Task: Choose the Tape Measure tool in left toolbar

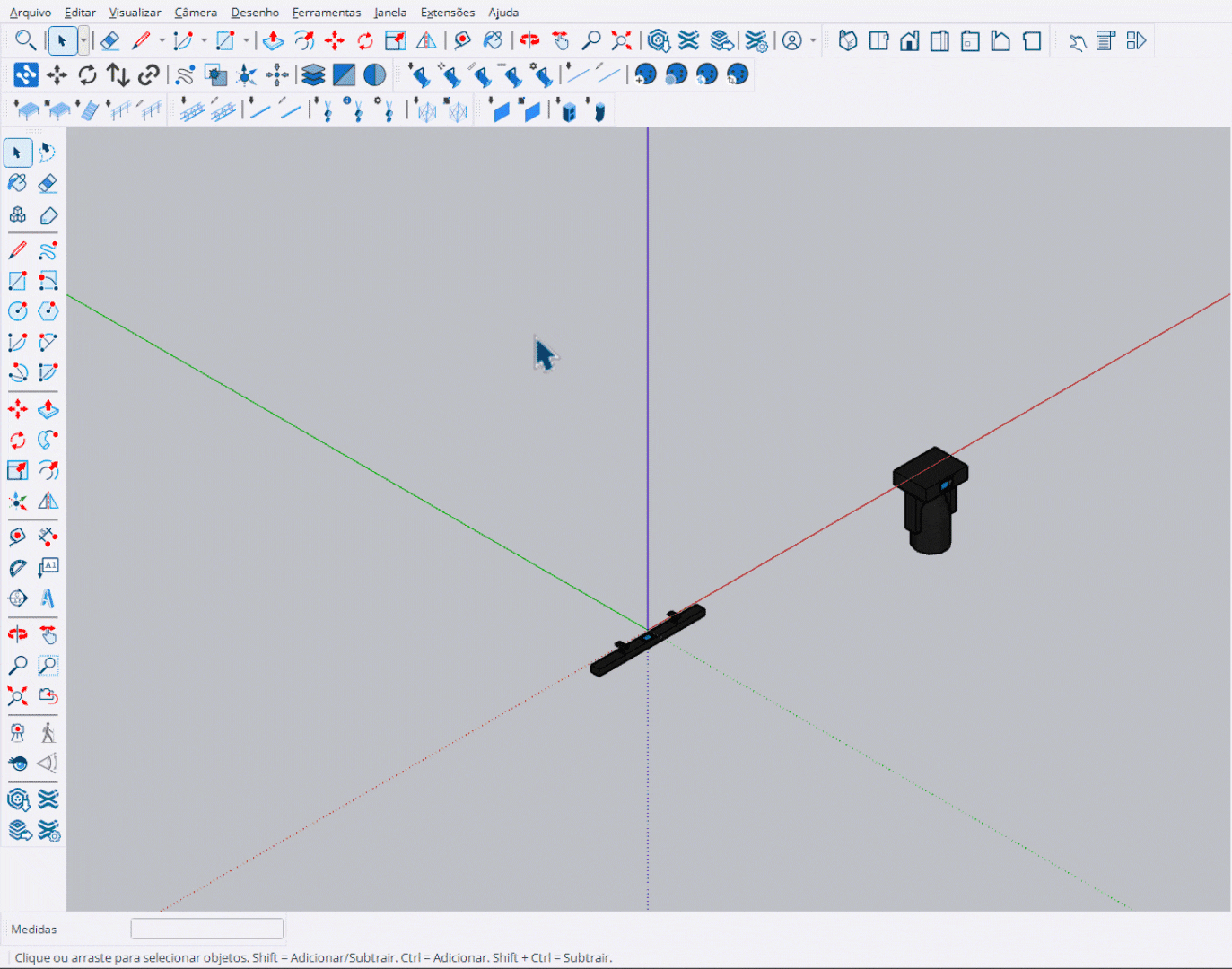Action: (17, 537)
